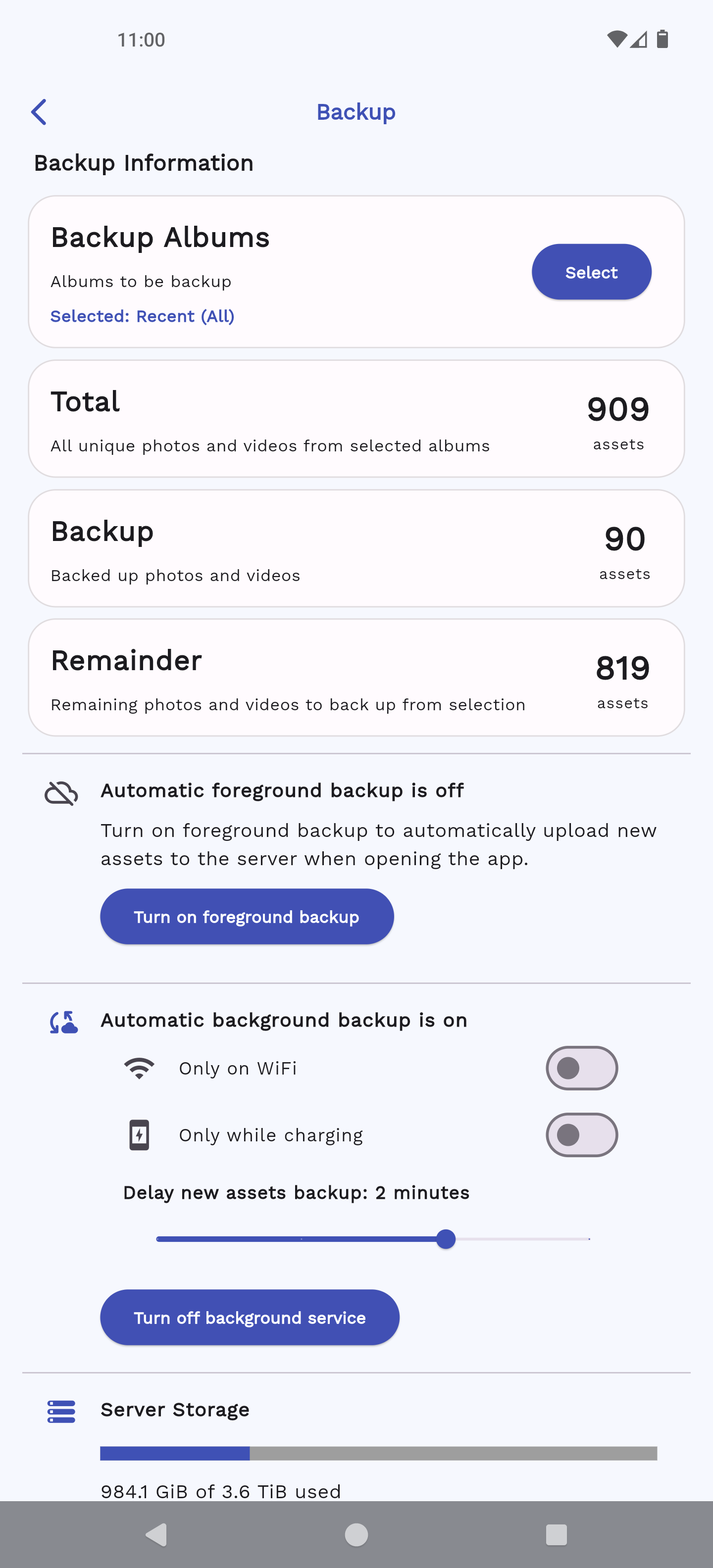Tap the charging phone icon

click(x=139, y=1134)
